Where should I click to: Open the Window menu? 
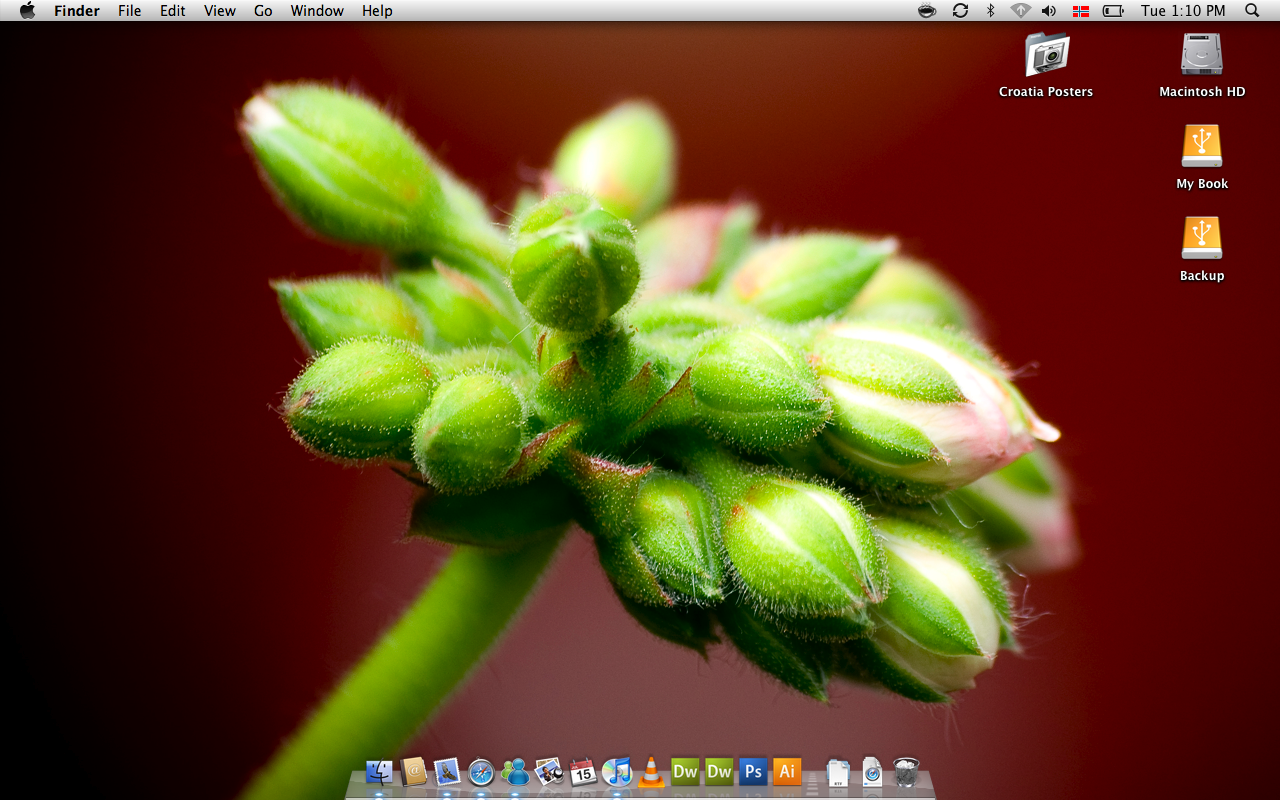coord(317,11)
